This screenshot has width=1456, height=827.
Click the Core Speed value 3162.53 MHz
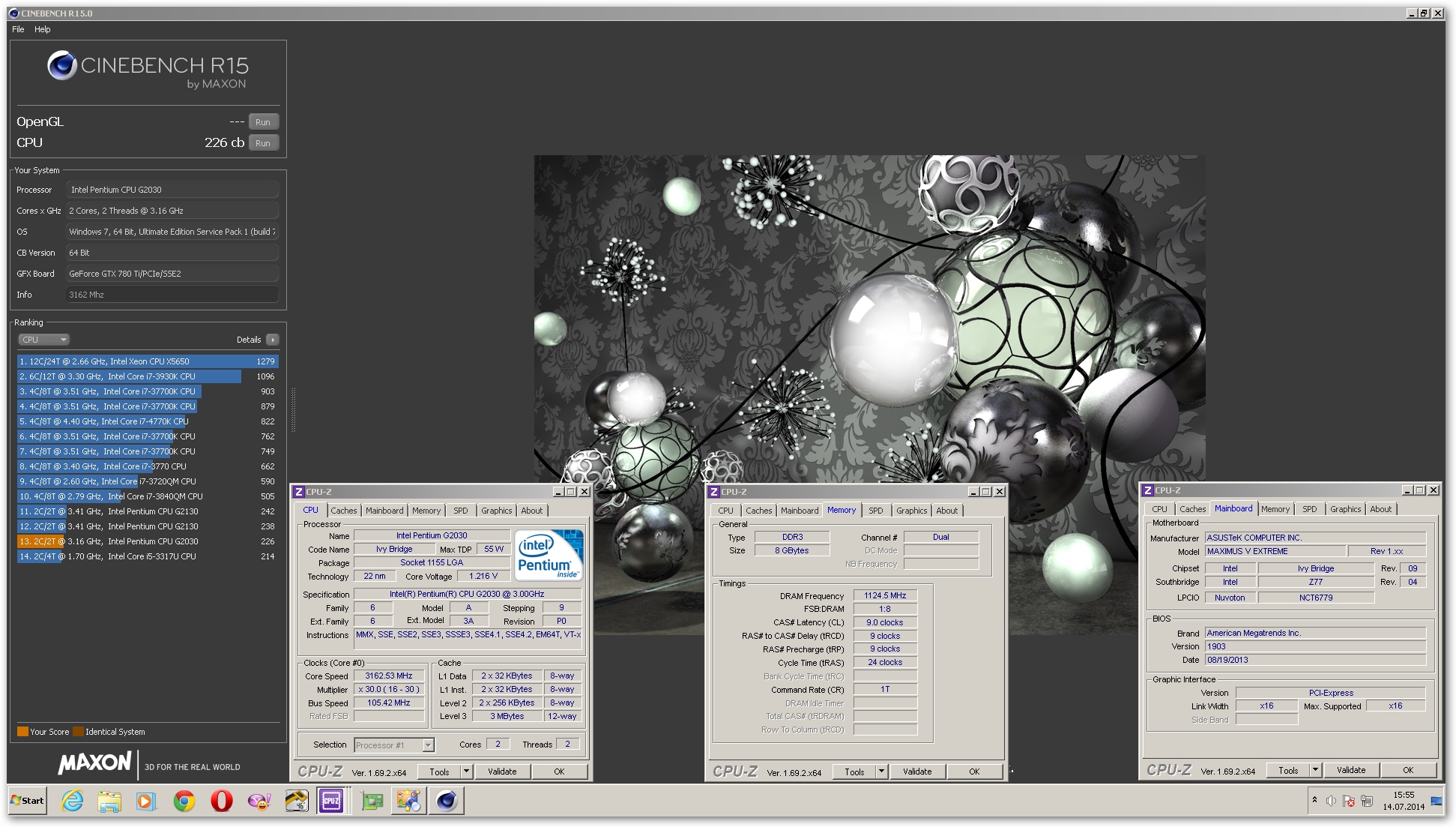389,676
